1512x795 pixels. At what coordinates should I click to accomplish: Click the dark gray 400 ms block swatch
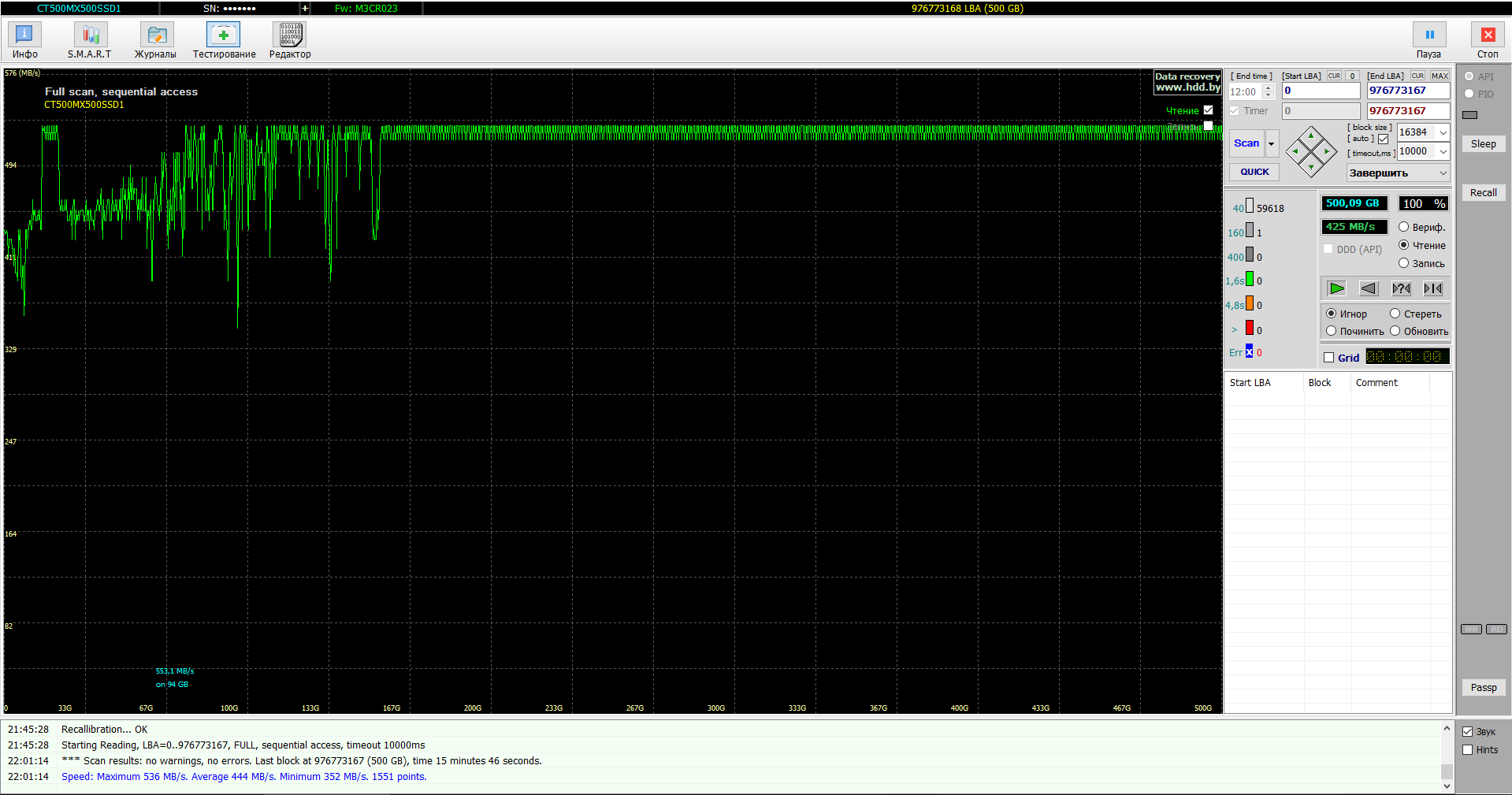1250,254
